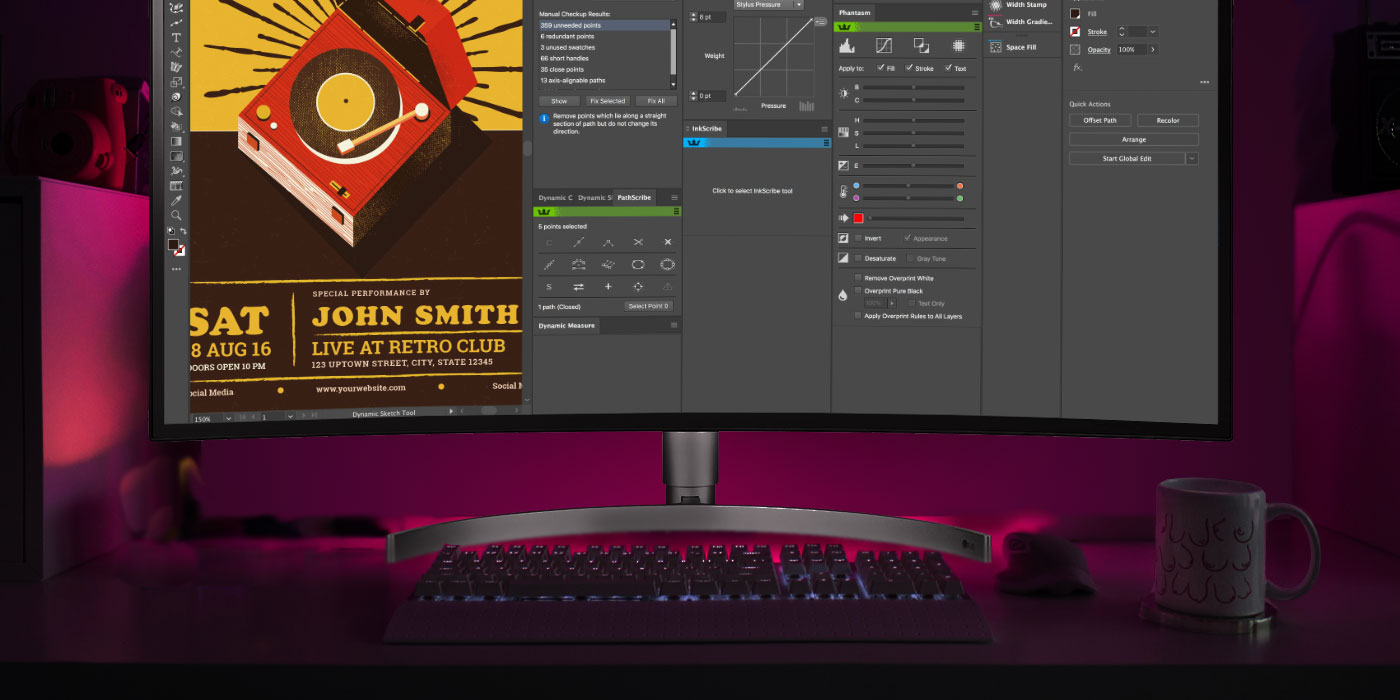Click the Phantasm curves icon
The image size is (1400, 700).
click(884, 46)
